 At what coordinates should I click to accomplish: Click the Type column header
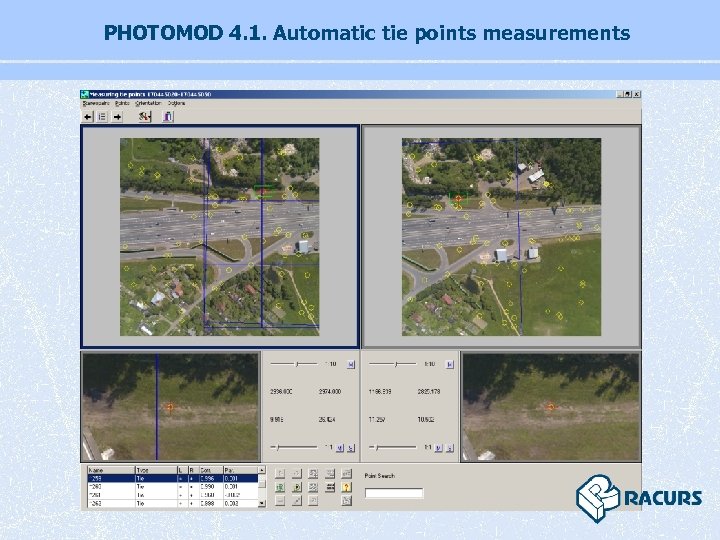click(x=156, y=470)
